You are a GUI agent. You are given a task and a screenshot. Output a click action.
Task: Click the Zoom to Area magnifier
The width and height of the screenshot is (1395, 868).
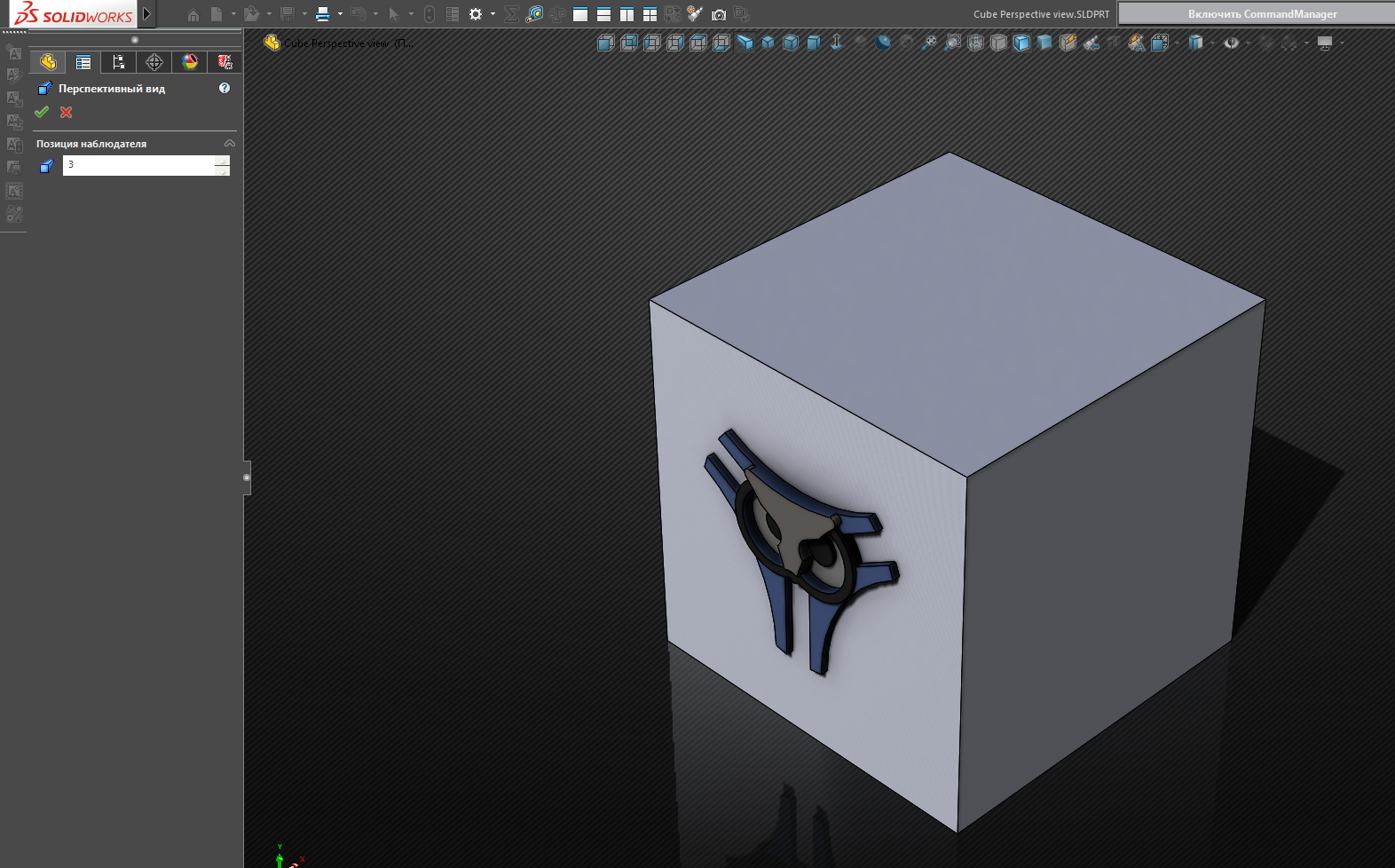[952, 43]
